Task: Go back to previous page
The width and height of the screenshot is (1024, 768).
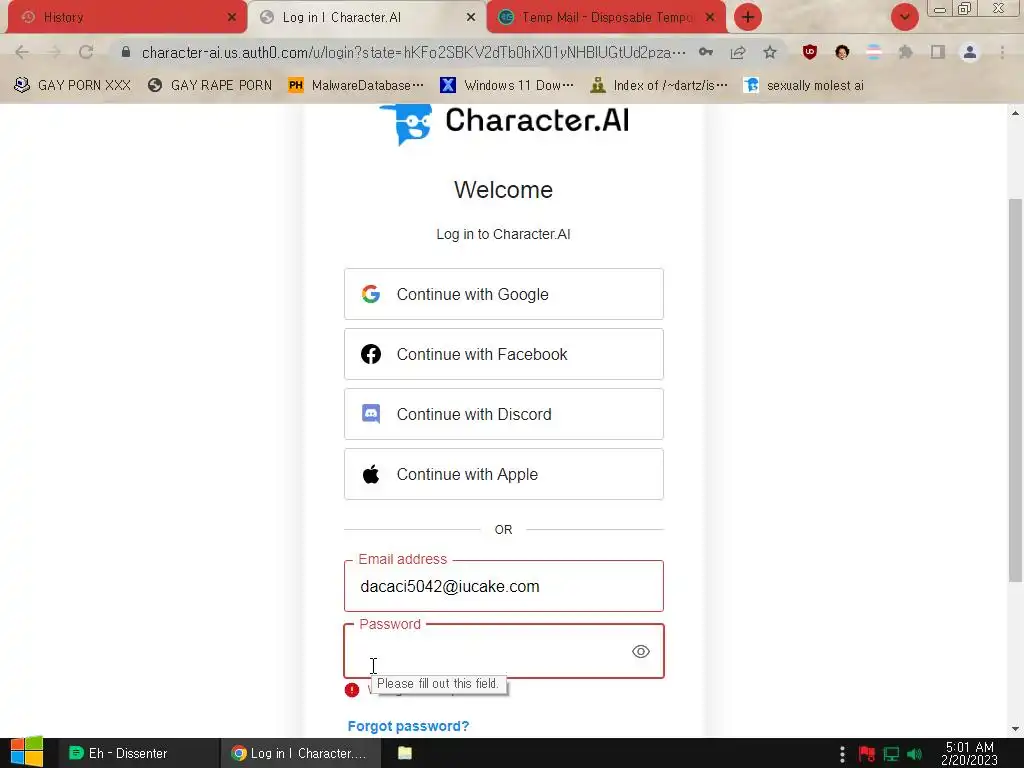Action: 22,52
